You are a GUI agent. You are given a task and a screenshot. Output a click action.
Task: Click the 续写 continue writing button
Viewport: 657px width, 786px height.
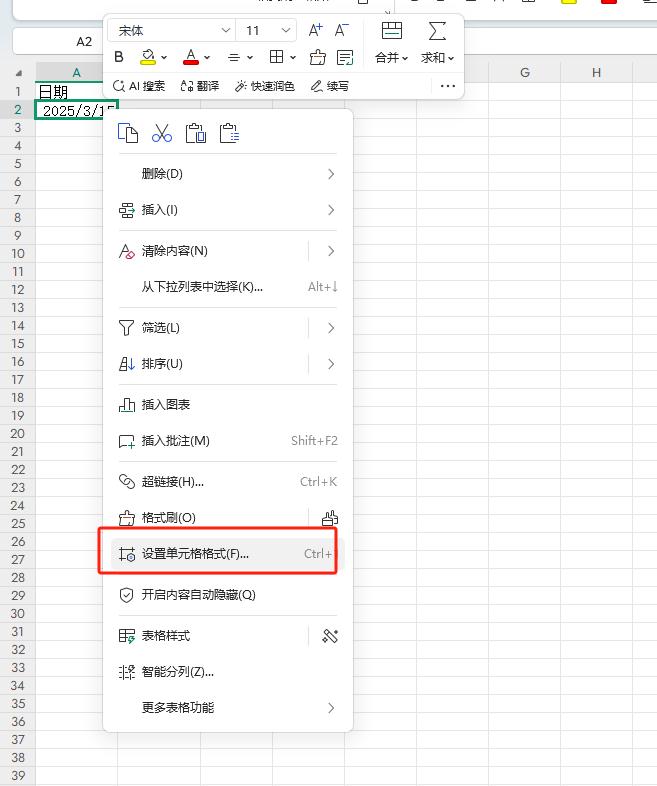pyautogui.click(x=329, y=86)
